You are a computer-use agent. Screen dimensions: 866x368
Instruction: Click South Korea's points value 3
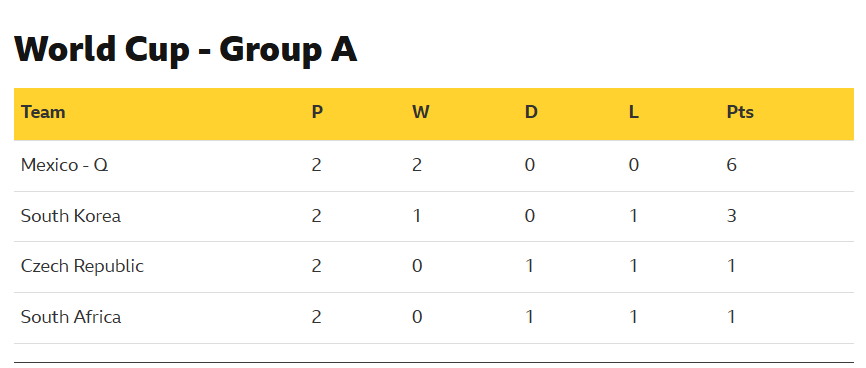coord(732,216)
